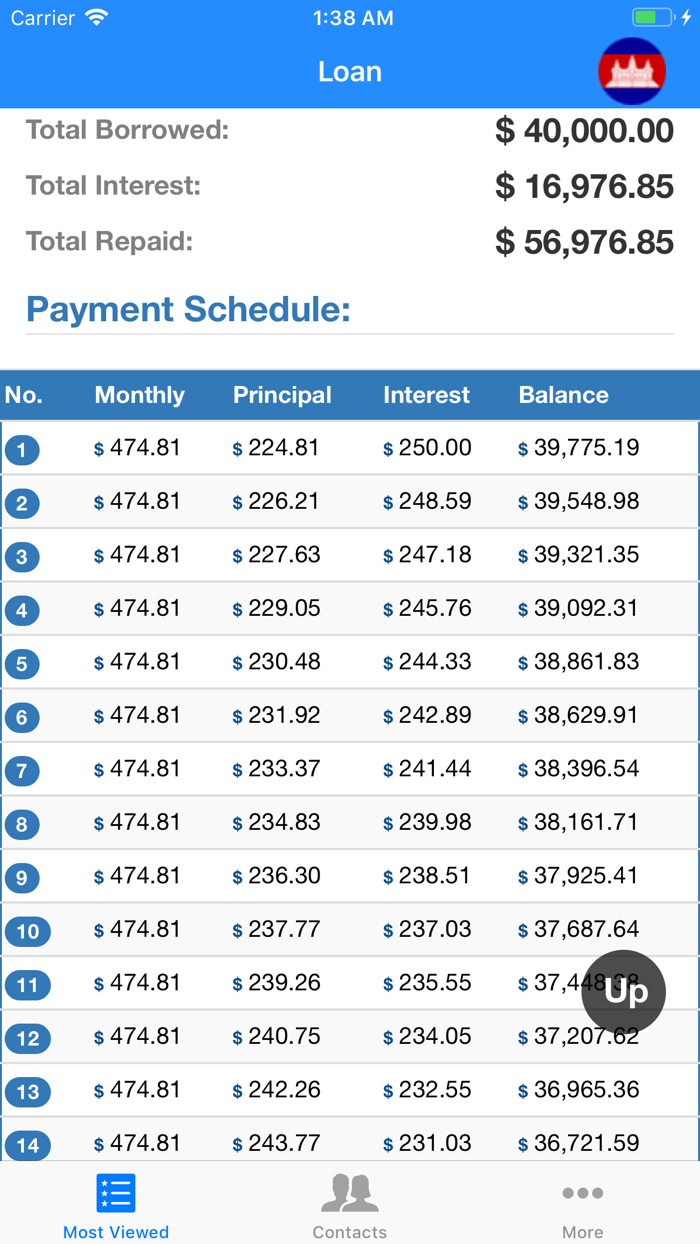Open the More tab
This screenshot has width=700, height=1244.
pyautogui.click(x=583, y=1205)
